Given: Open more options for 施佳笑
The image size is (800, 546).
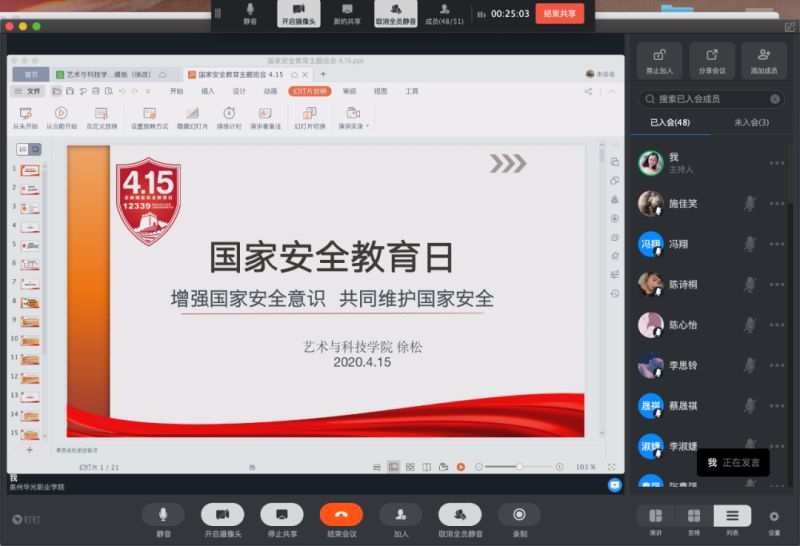Looking at the screenshot, I should [x=777, y=204].
